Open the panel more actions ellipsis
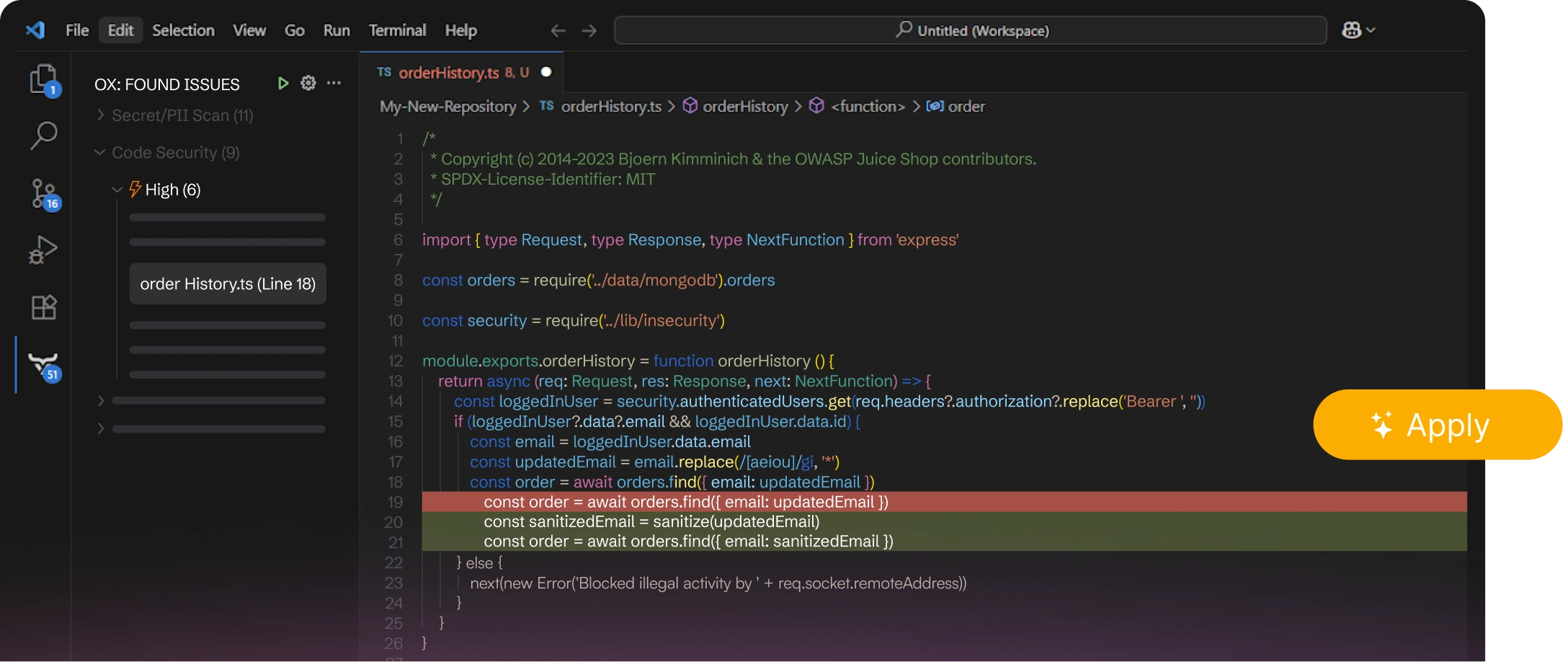1568x662 pixels. coord(334,83)
